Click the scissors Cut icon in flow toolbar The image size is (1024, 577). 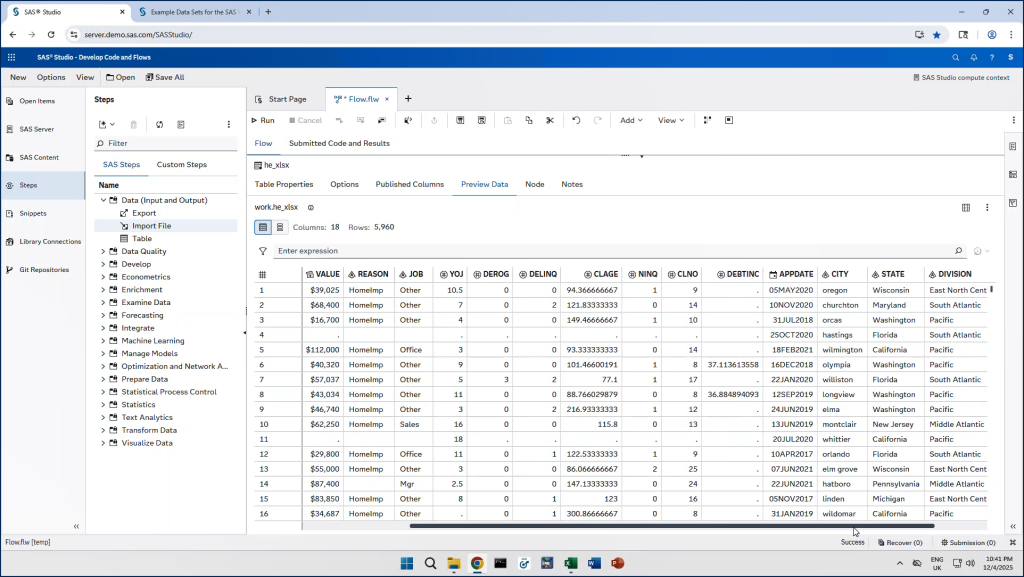tap(550, 120)
